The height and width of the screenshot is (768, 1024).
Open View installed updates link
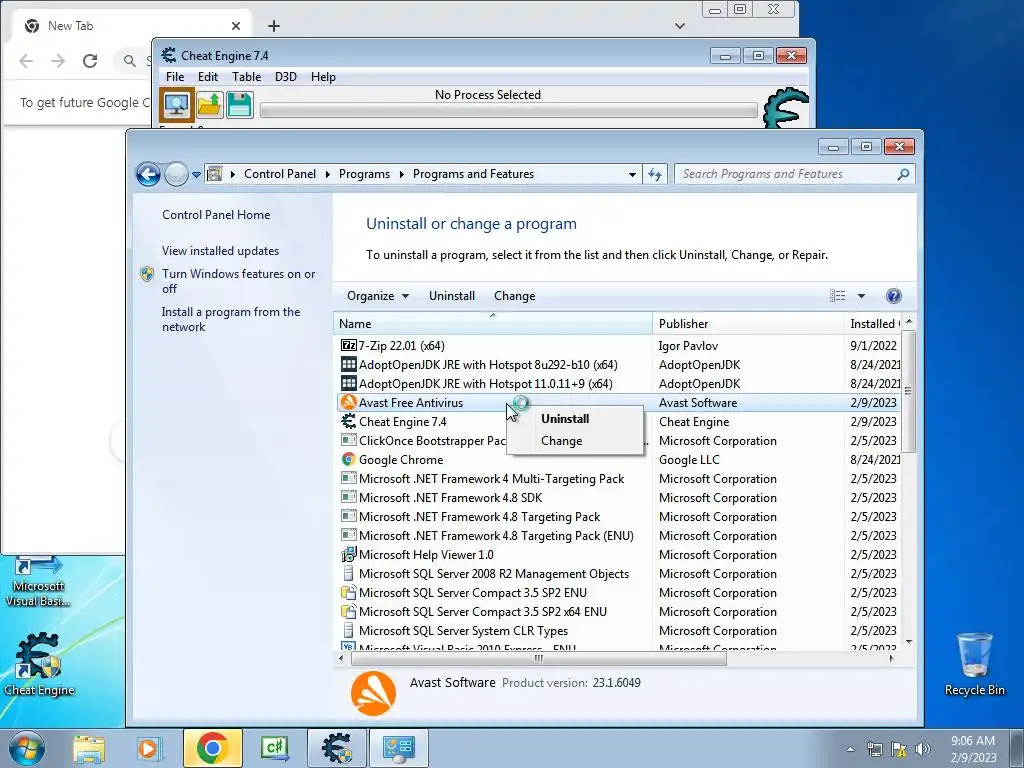tap(221, 251)
